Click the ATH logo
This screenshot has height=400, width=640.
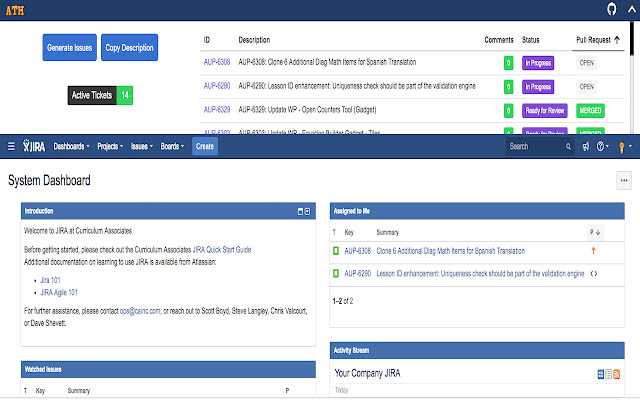(15, 10)
